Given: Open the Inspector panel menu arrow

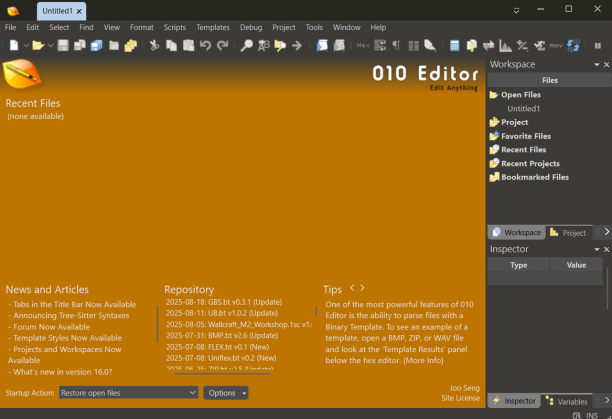Looking at the screenshot, I should pos(597,249).
